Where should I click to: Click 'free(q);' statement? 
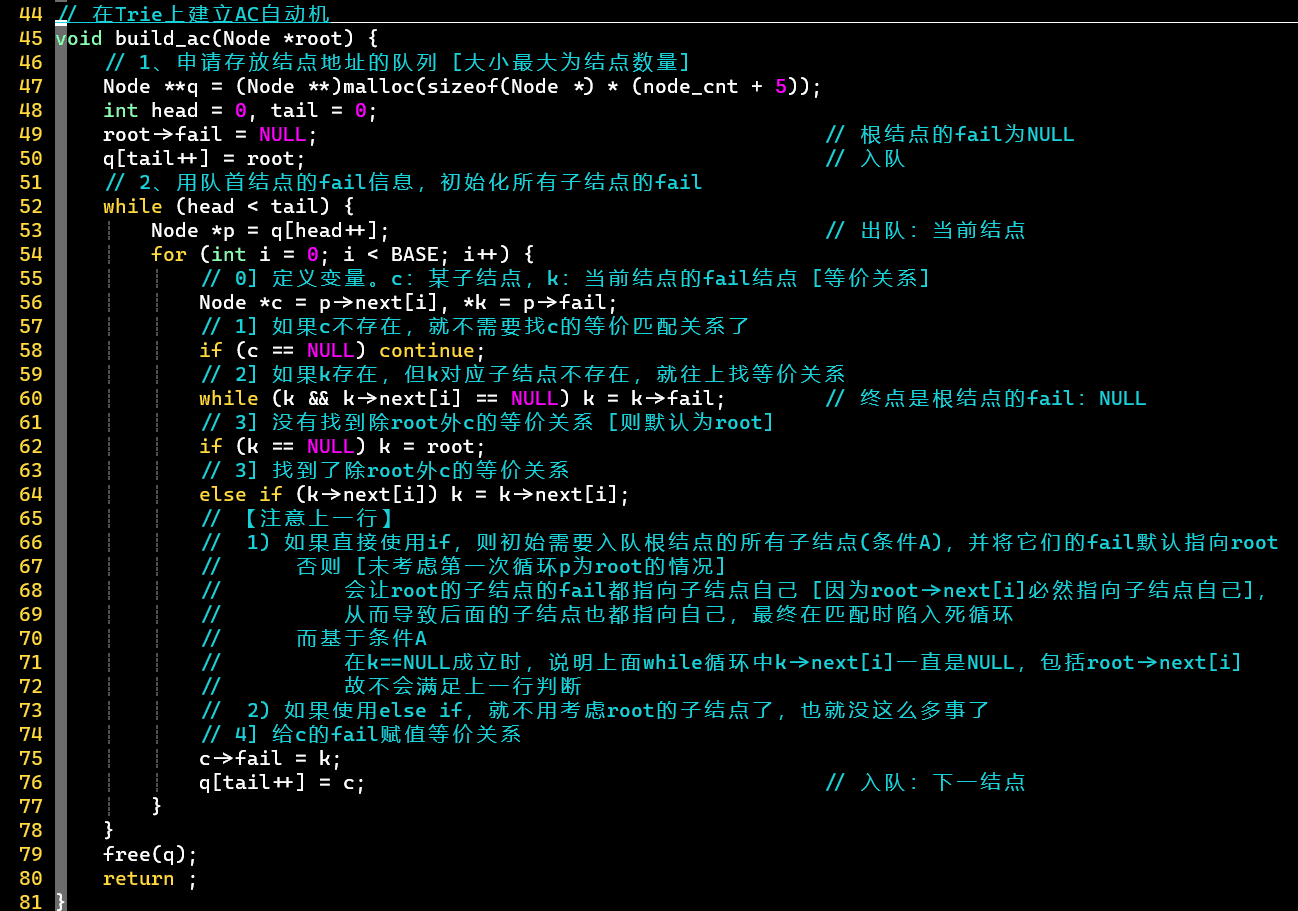[151, 854]
